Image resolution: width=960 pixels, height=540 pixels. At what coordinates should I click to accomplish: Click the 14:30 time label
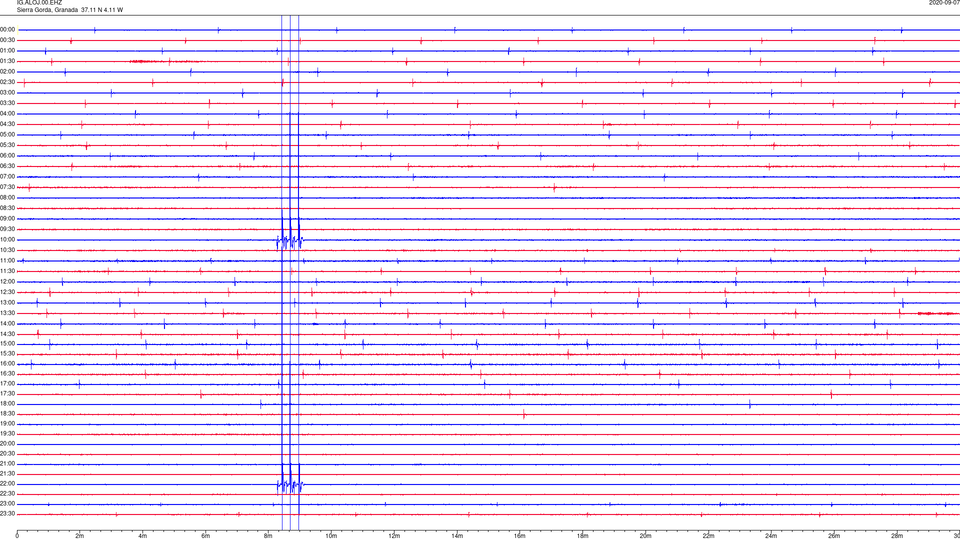coord(8,334)
